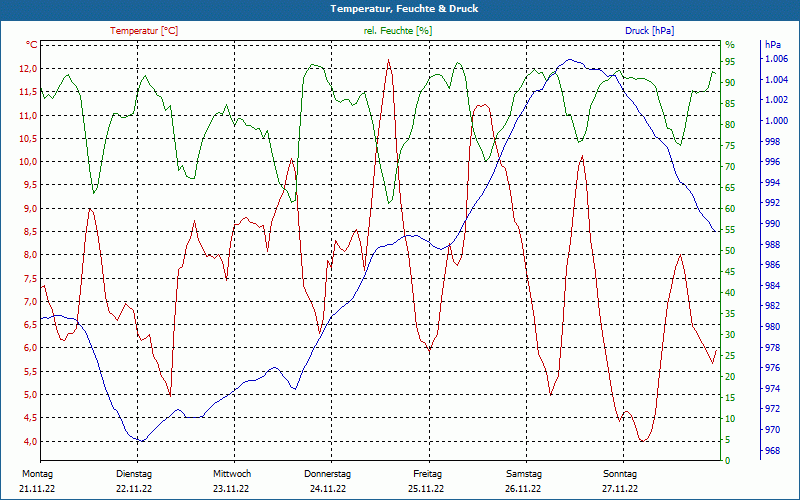
Task: Click the 'Samstag' day label
Action: (524, 474)
